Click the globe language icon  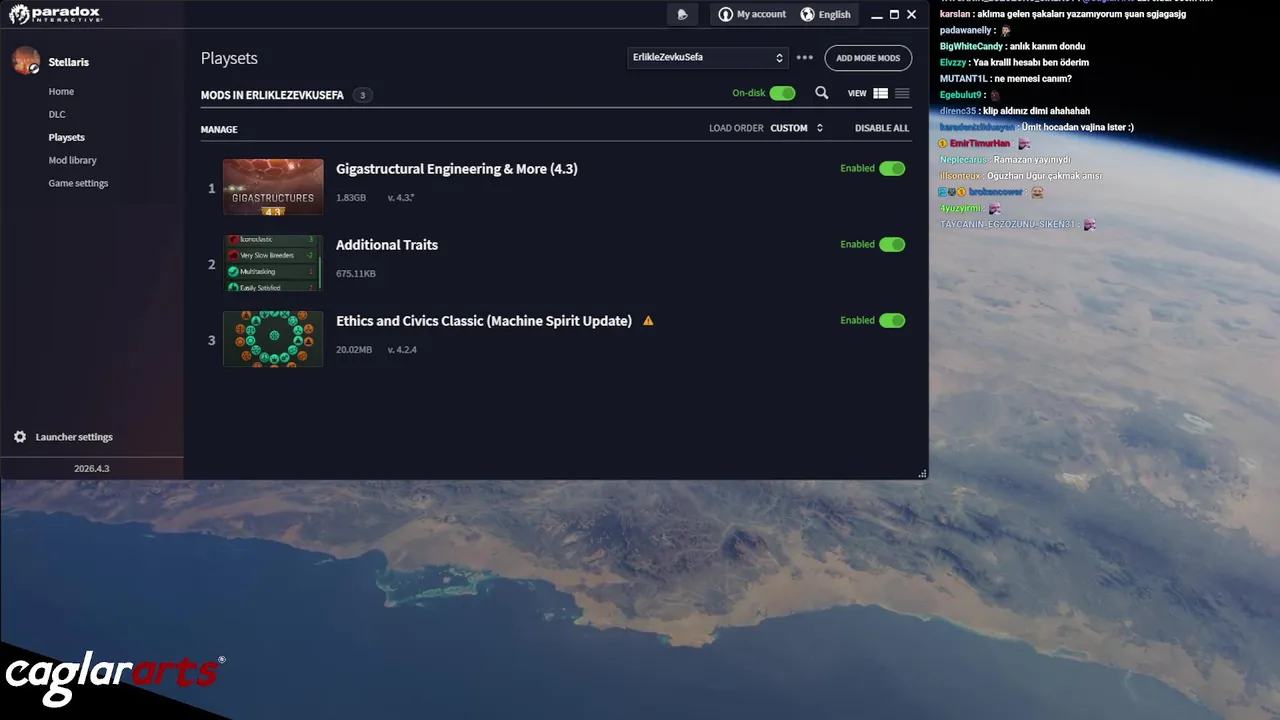click(808, 14)
